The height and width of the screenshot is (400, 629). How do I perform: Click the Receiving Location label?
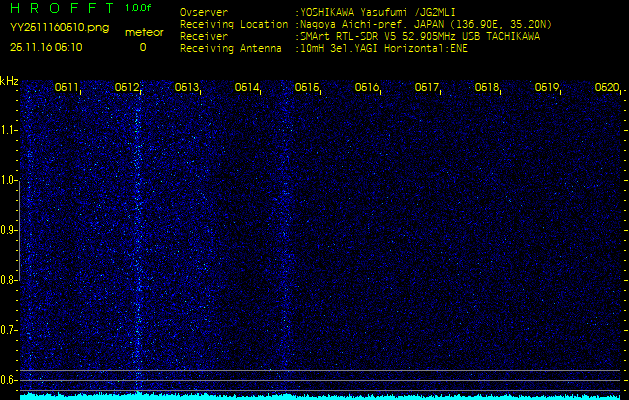point(234,24)
